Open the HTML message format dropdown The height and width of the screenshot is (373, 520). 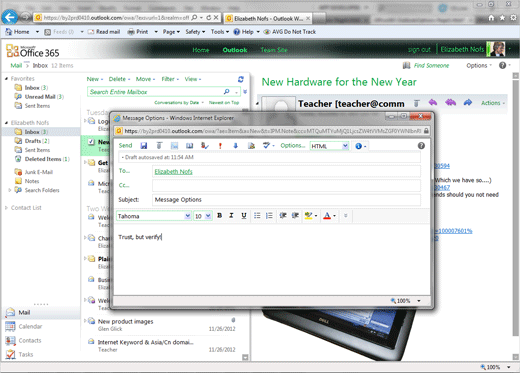(345, 146)
